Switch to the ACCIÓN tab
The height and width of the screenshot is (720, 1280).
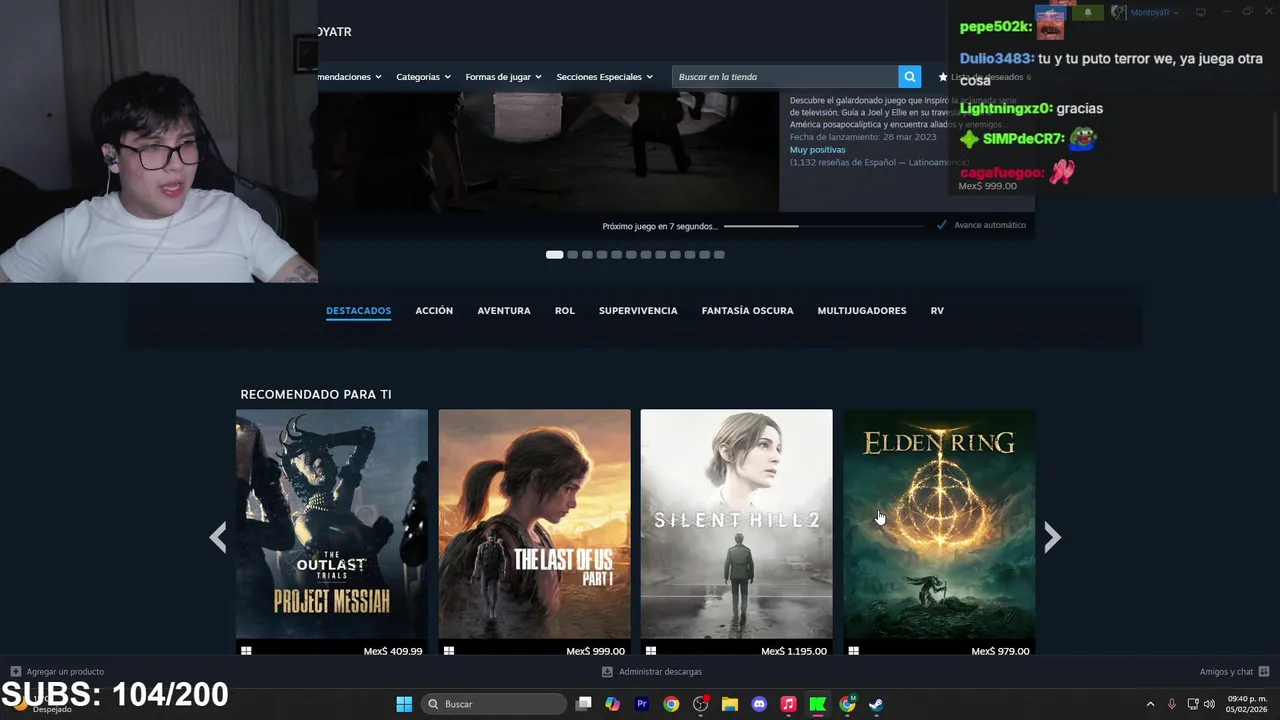434,311
